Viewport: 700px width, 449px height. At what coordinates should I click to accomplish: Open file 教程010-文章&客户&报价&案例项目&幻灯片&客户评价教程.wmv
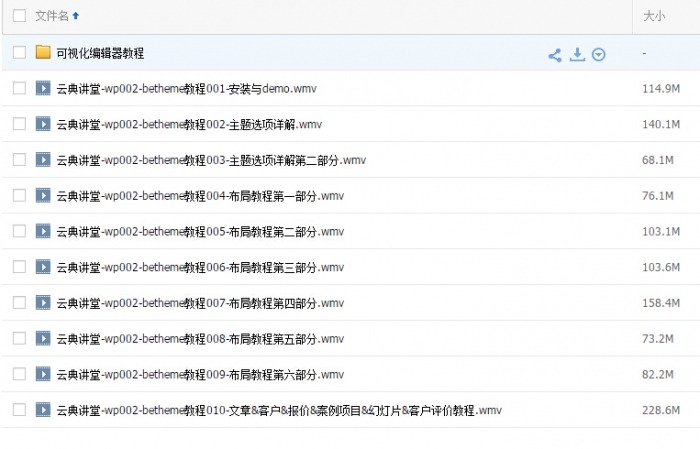tap(279, 410)
